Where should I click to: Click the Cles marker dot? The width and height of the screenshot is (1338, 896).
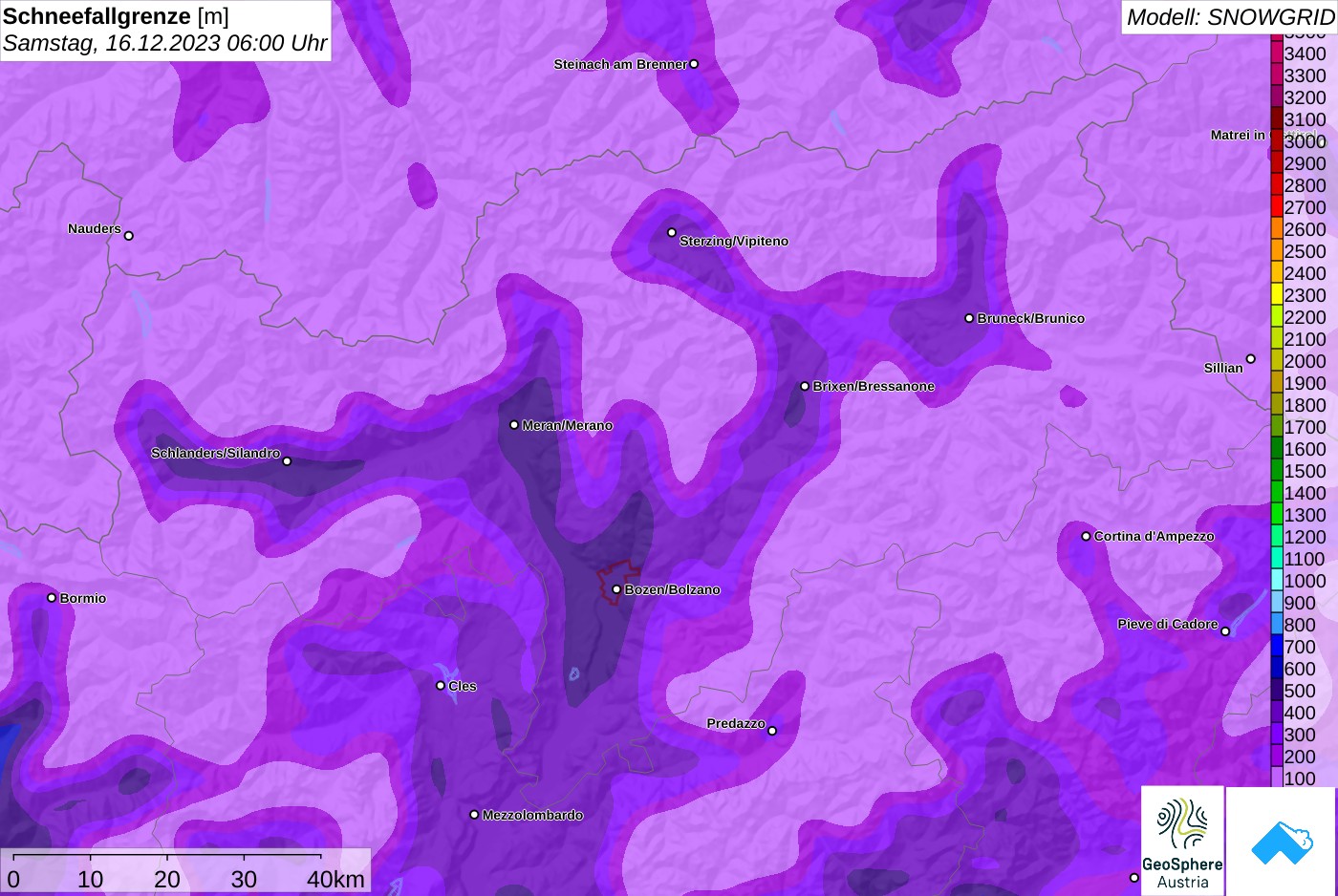click(x=441, y=686)
